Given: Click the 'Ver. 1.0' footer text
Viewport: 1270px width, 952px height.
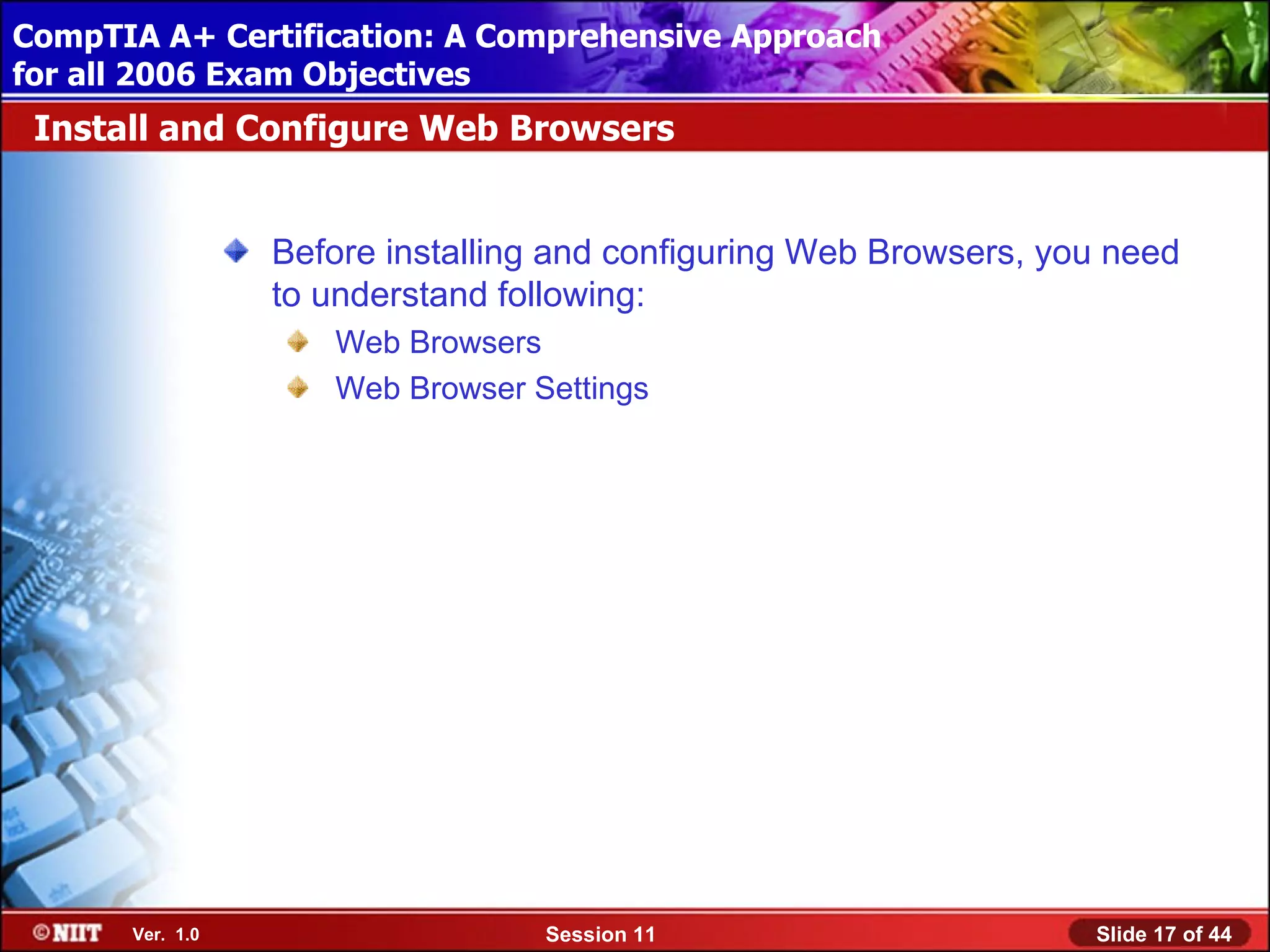Looking at the screenshot, I should click(x=166, y=935).
